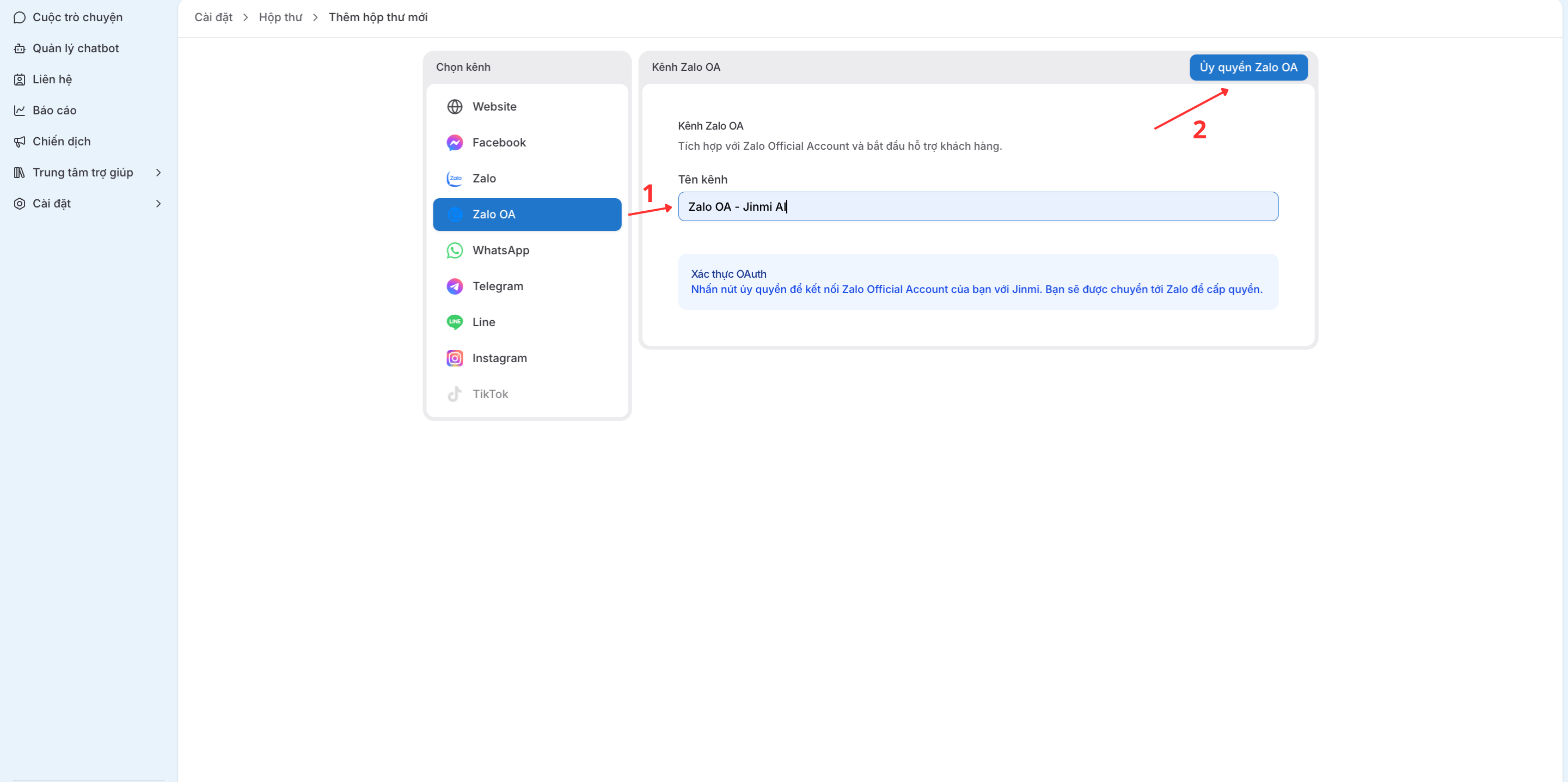
Task: Click the Facebook Messenger icon
Action: [x=455, y=143]
